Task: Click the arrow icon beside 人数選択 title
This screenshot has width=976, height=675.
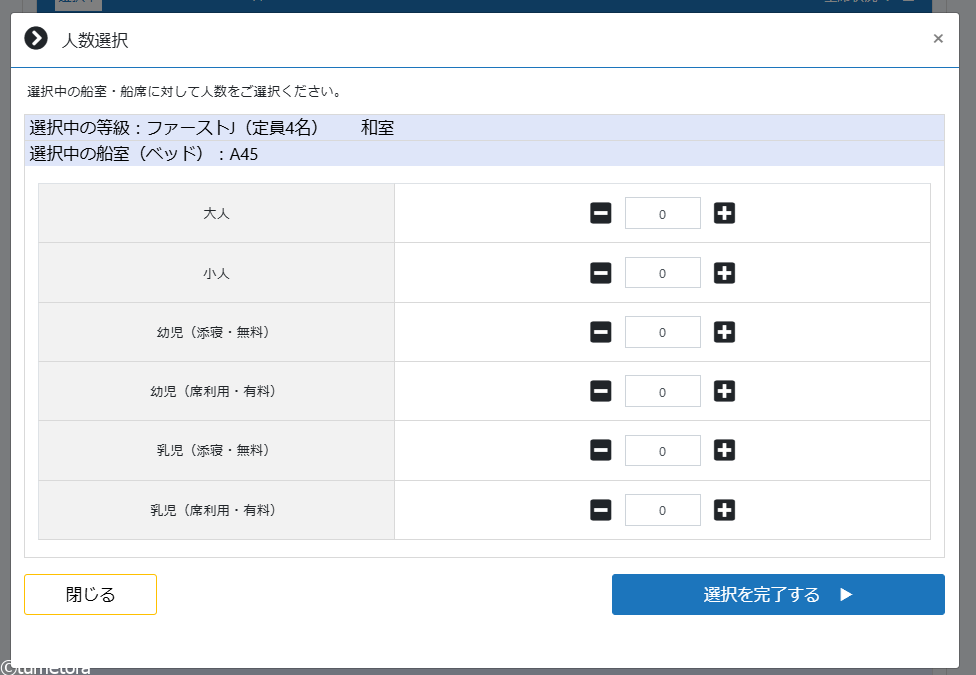Action: click(36, 39)
